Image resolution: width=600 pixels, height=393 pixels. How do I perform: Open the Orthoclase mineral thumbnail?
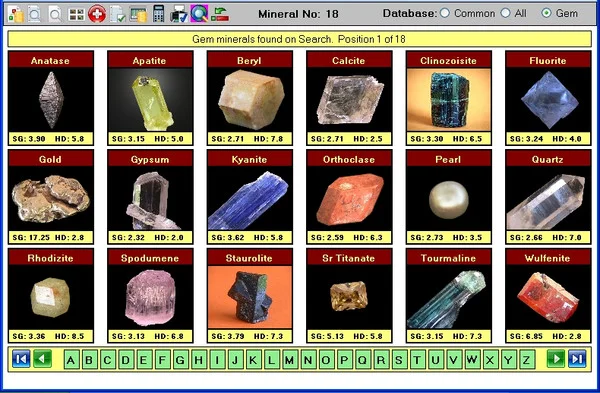coord(349,197)
